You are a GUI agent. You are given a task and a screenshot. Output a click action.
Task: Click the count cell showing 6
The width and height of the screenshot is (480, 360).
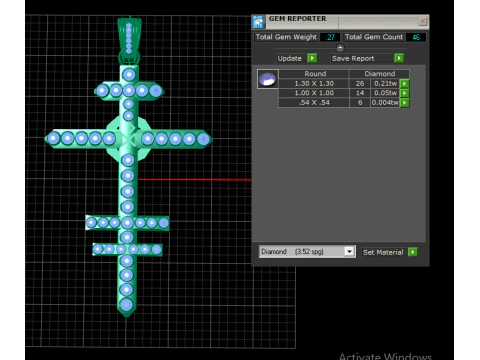(x=360, y=103)
